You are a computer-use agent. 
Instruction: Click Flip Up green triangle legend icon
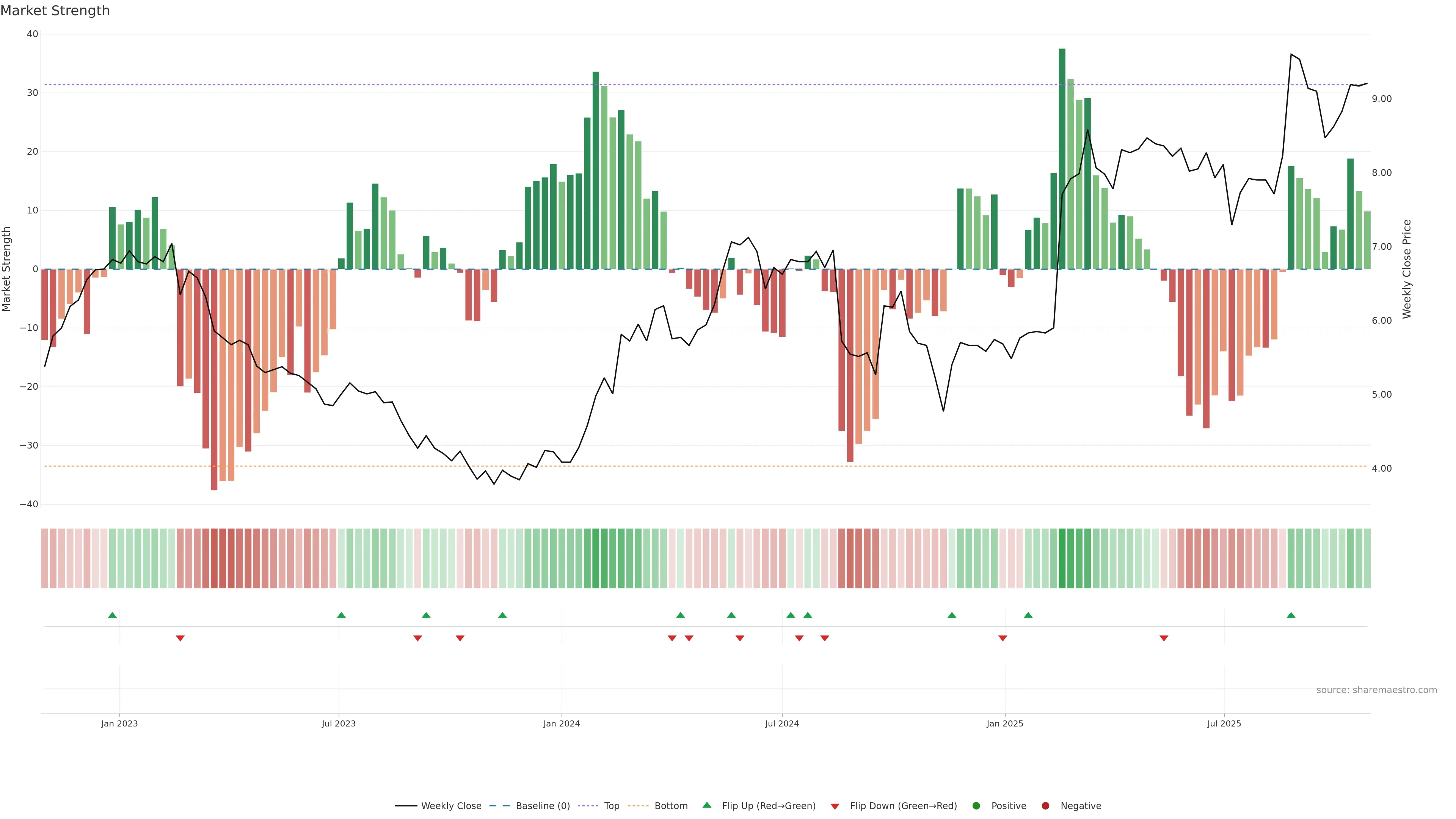[706, 805]
